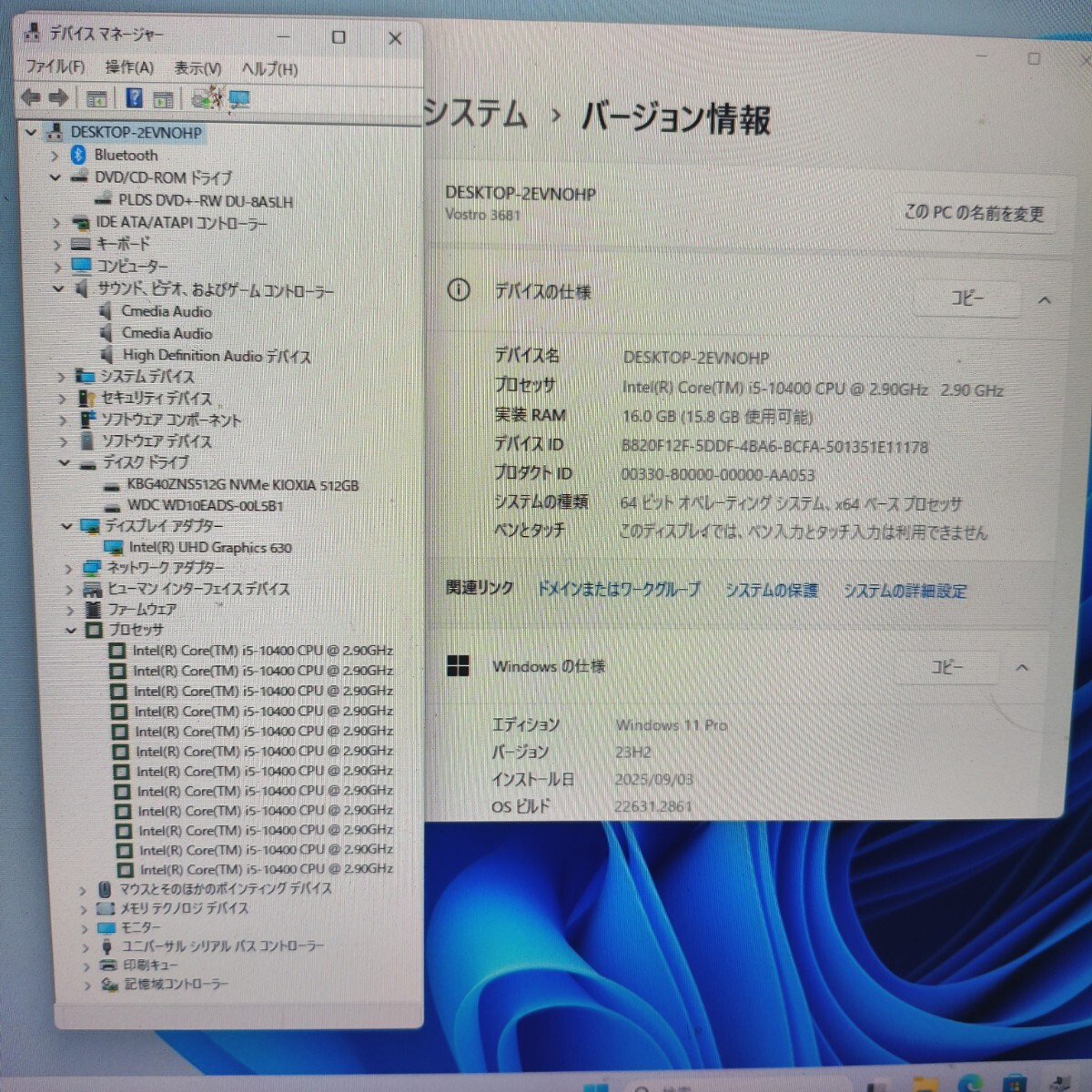This screenshot has height=1092, width=1092.
Task: Select WDC WD10EADS-00L5B1 drive
Action: tap(205, 505)
